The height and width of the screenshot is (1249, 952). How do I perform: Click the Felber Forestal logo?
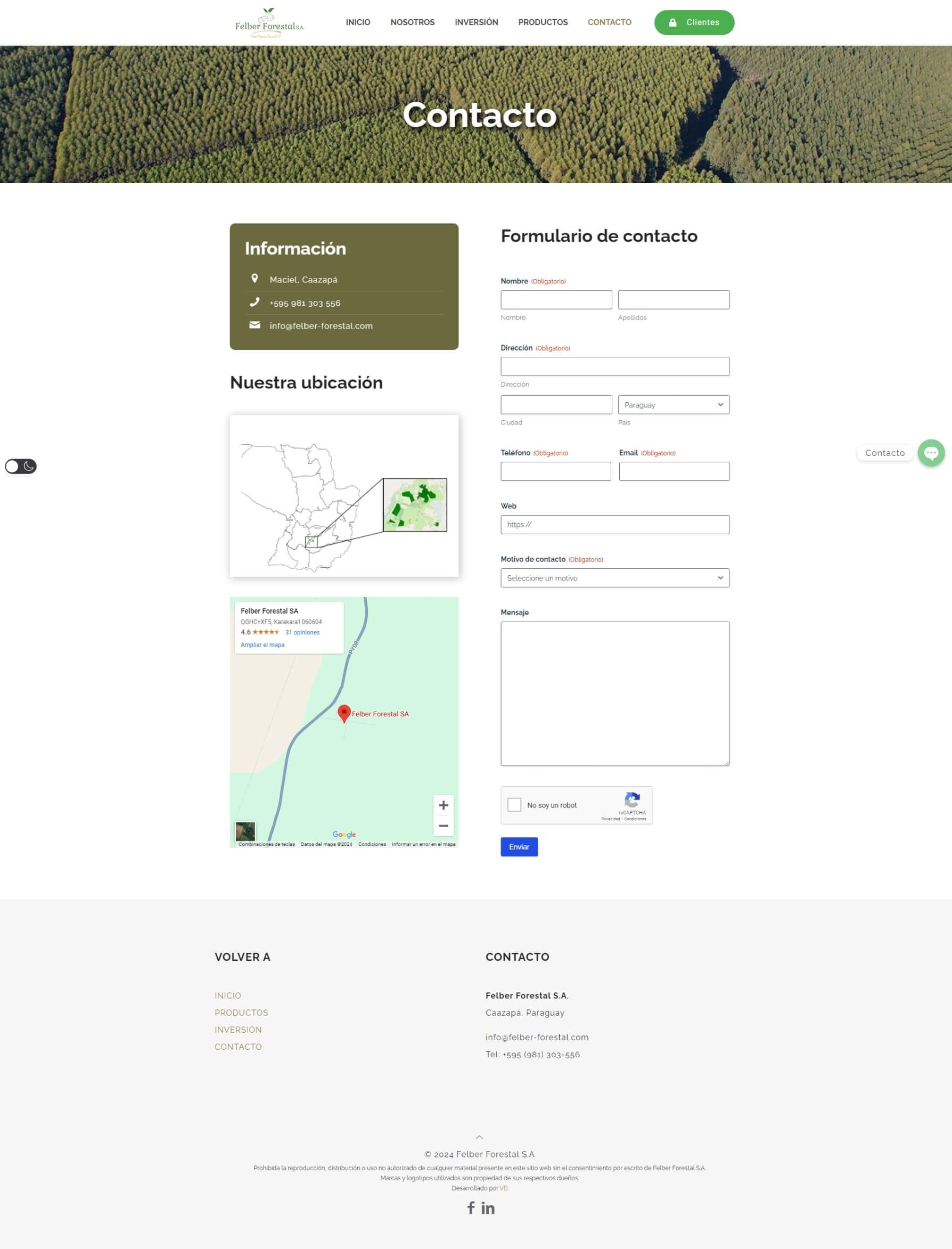(x=269, y=23)
